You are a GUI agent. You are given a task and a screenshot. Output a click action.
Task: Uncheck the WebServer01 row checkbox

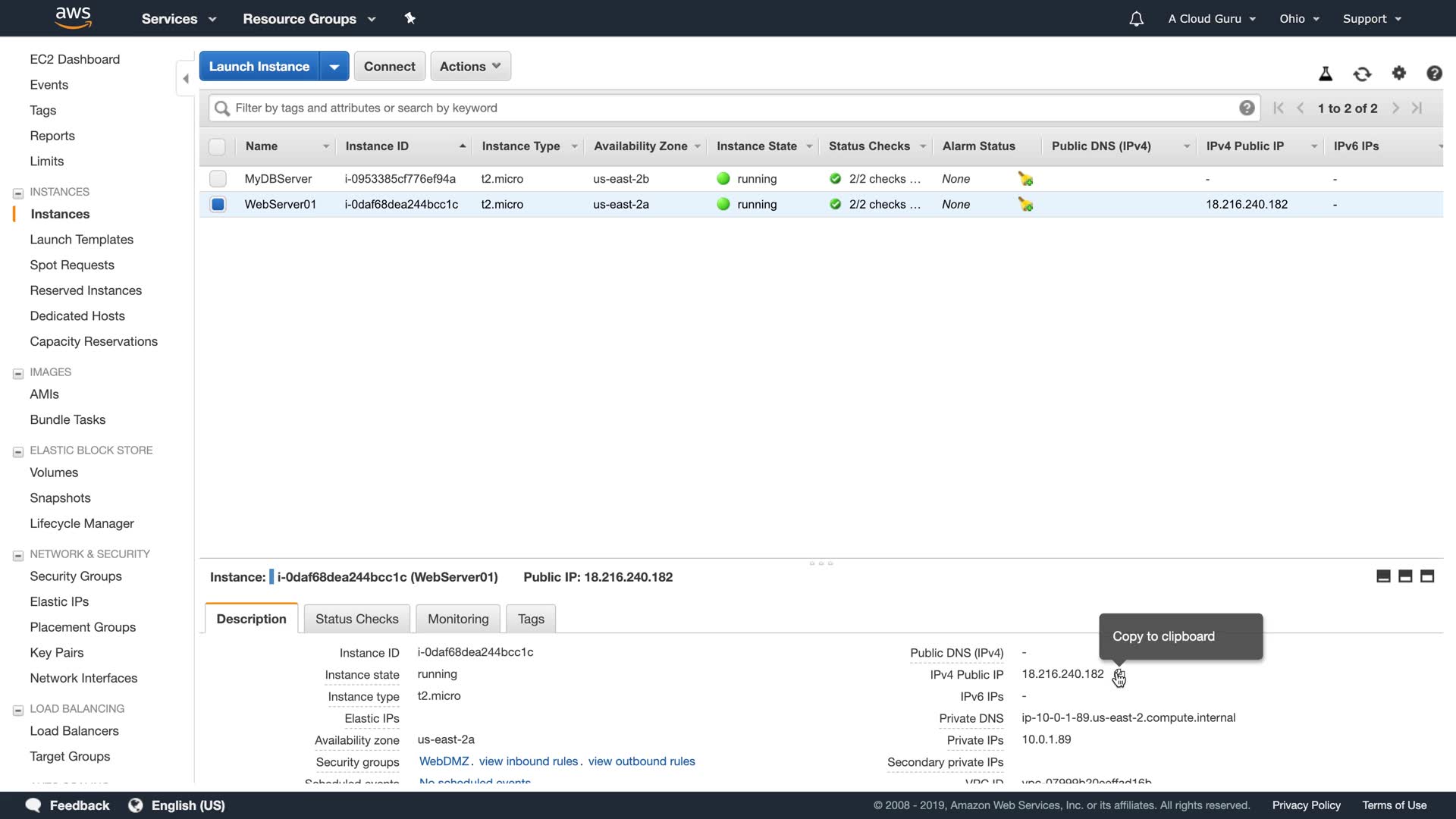(x=218, y=205)
